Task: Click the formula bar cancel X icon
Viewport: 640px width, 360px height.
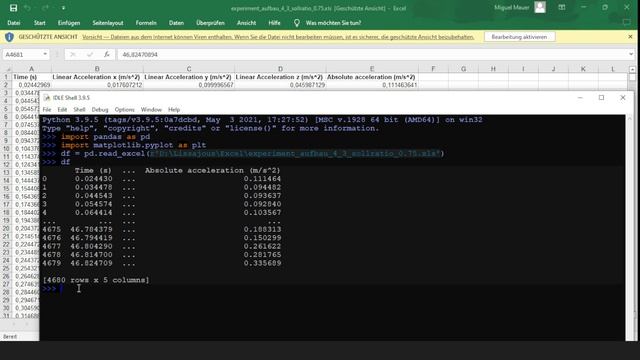Action: click(x=73, y=54)
